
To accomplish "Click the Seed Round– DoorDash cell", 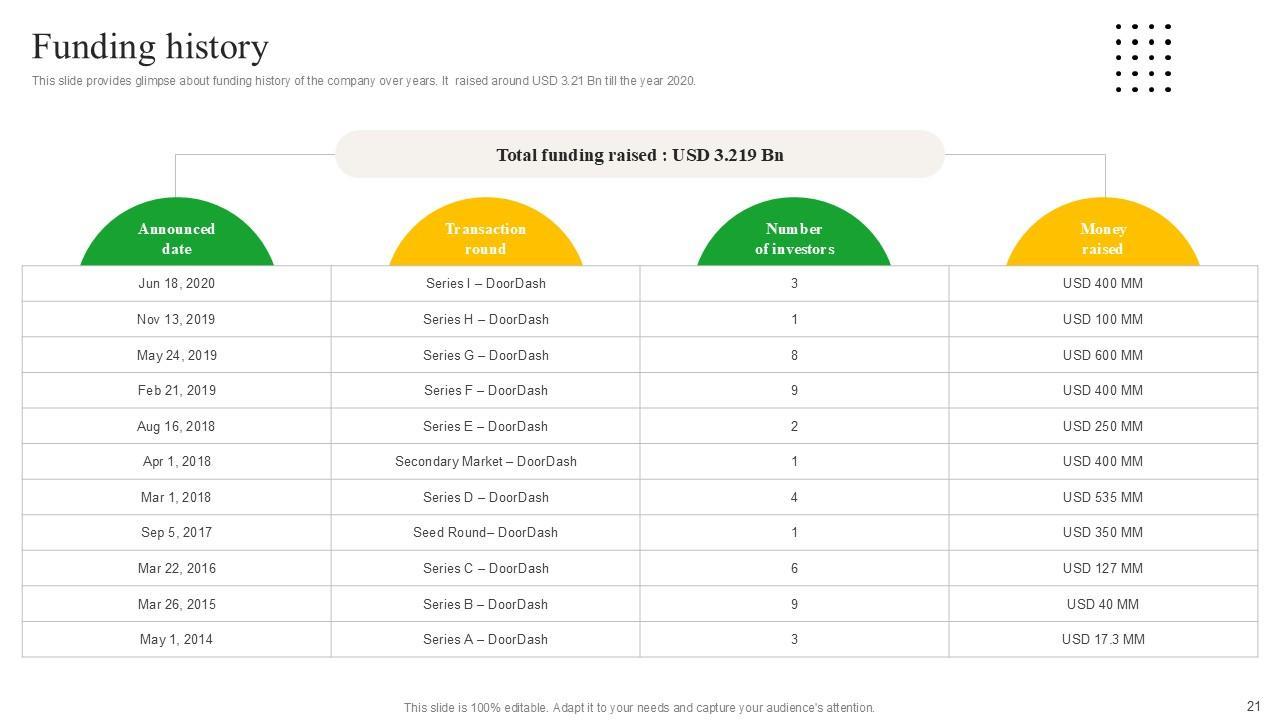I will tap(486, 533).
